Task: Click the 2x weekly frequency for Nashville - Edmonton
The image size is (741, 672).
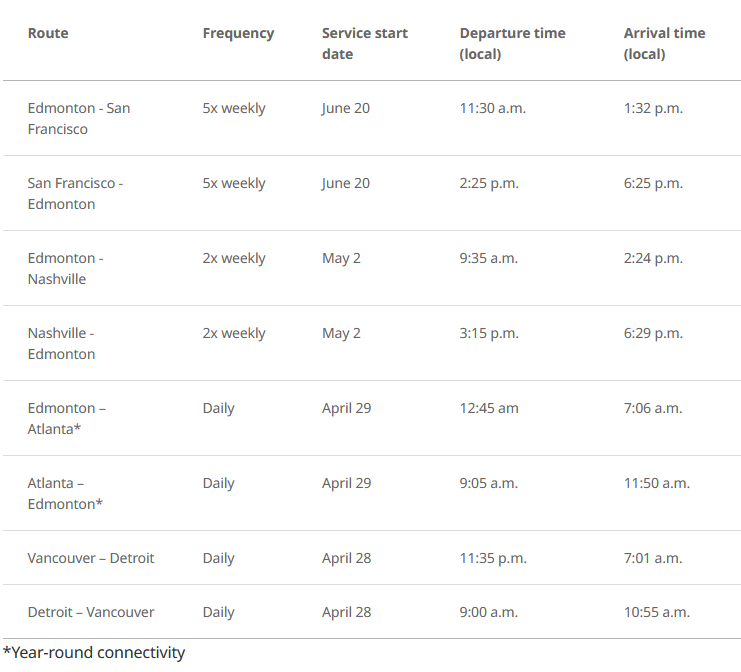Action: [x=234, y=333]
